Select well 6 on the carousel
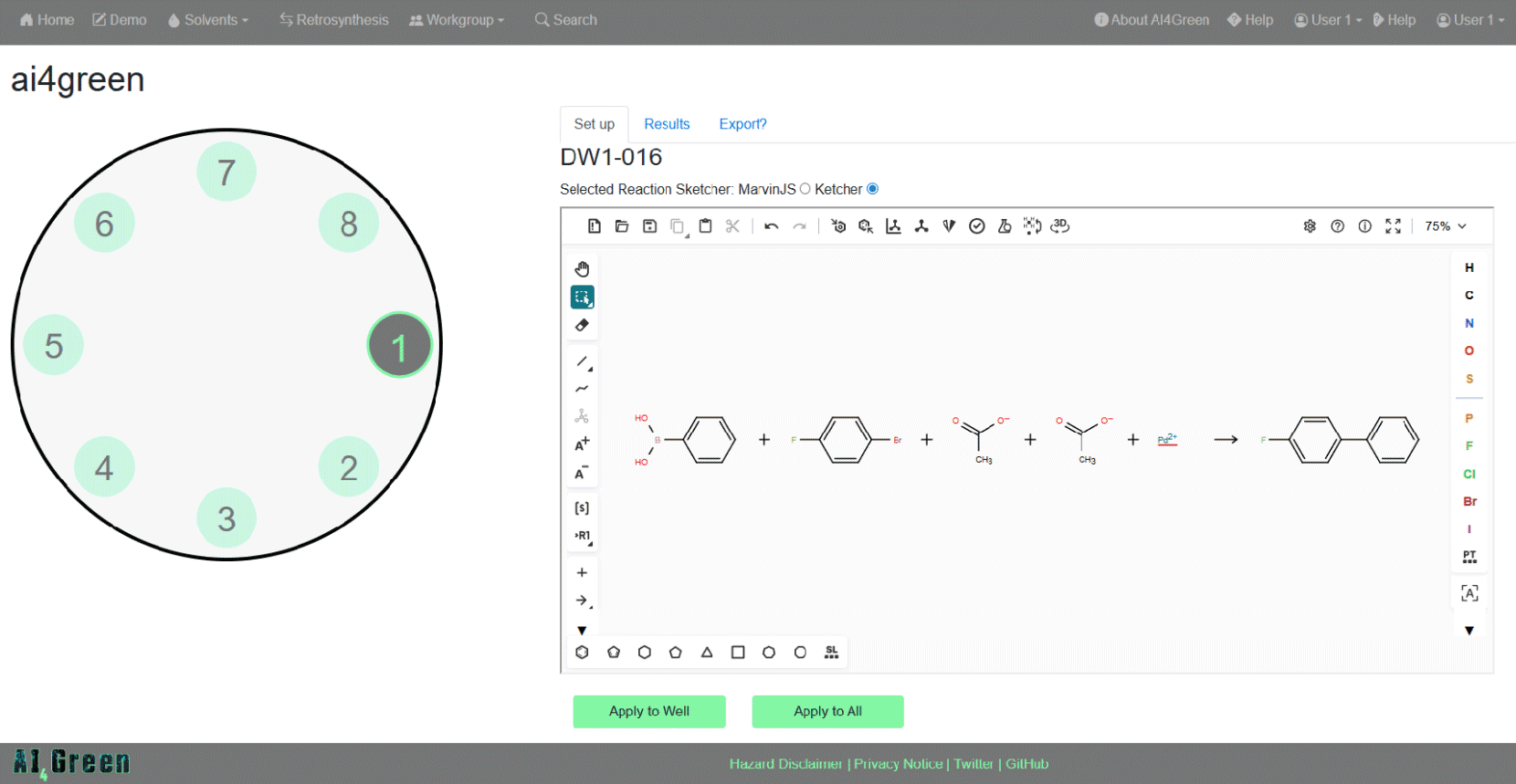 coord(104,223)
